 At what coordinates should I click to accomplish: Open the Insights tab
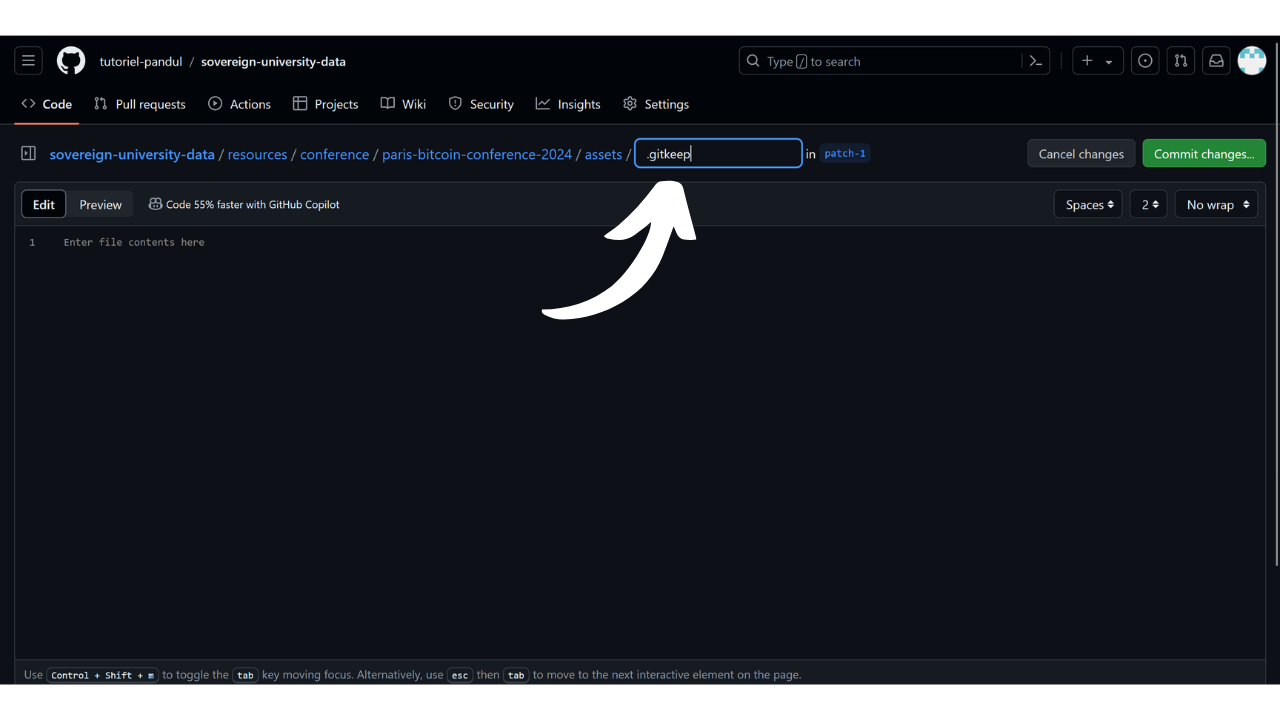point(568,104)
